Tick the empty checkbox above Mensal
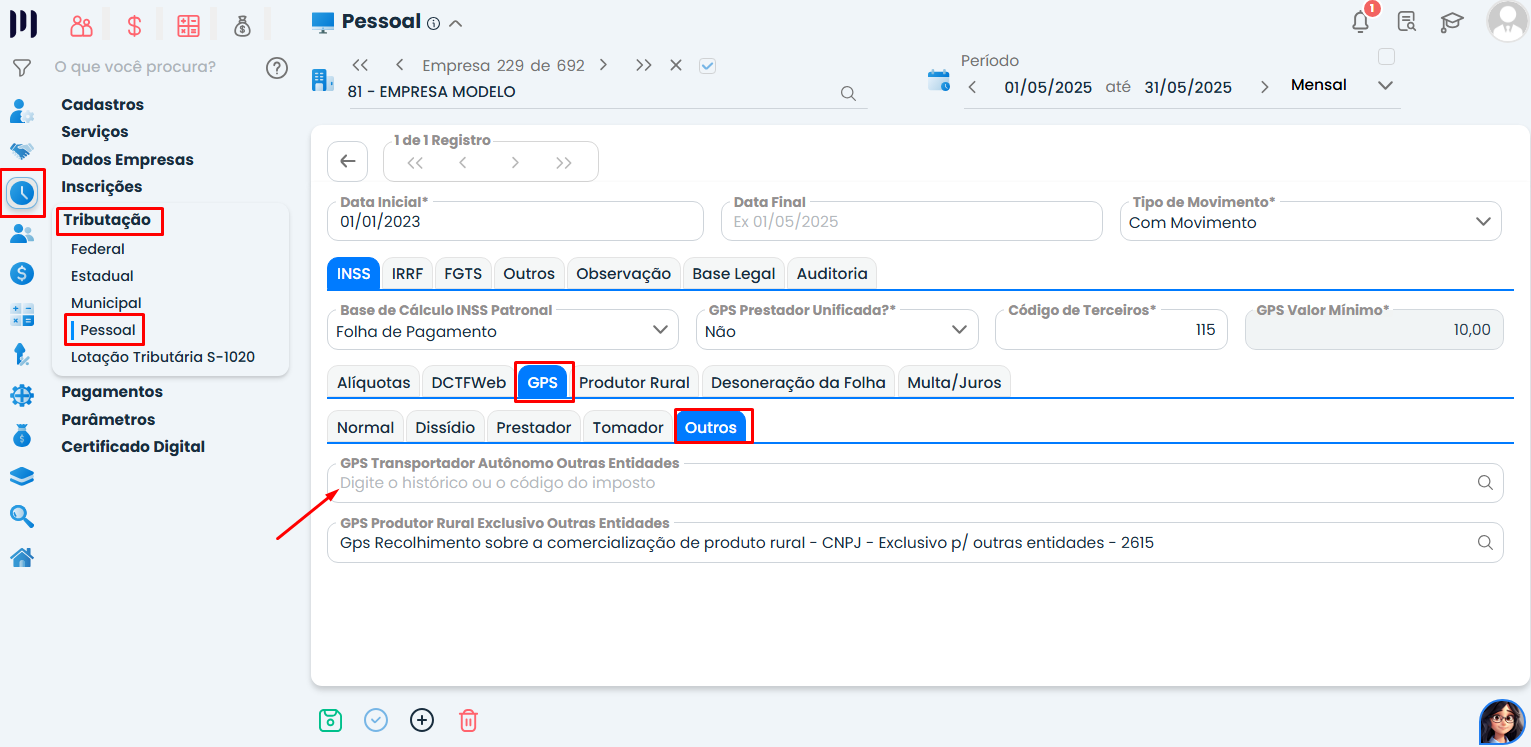The width and height of the screenshot is (1531, 747). (1386, 57)
